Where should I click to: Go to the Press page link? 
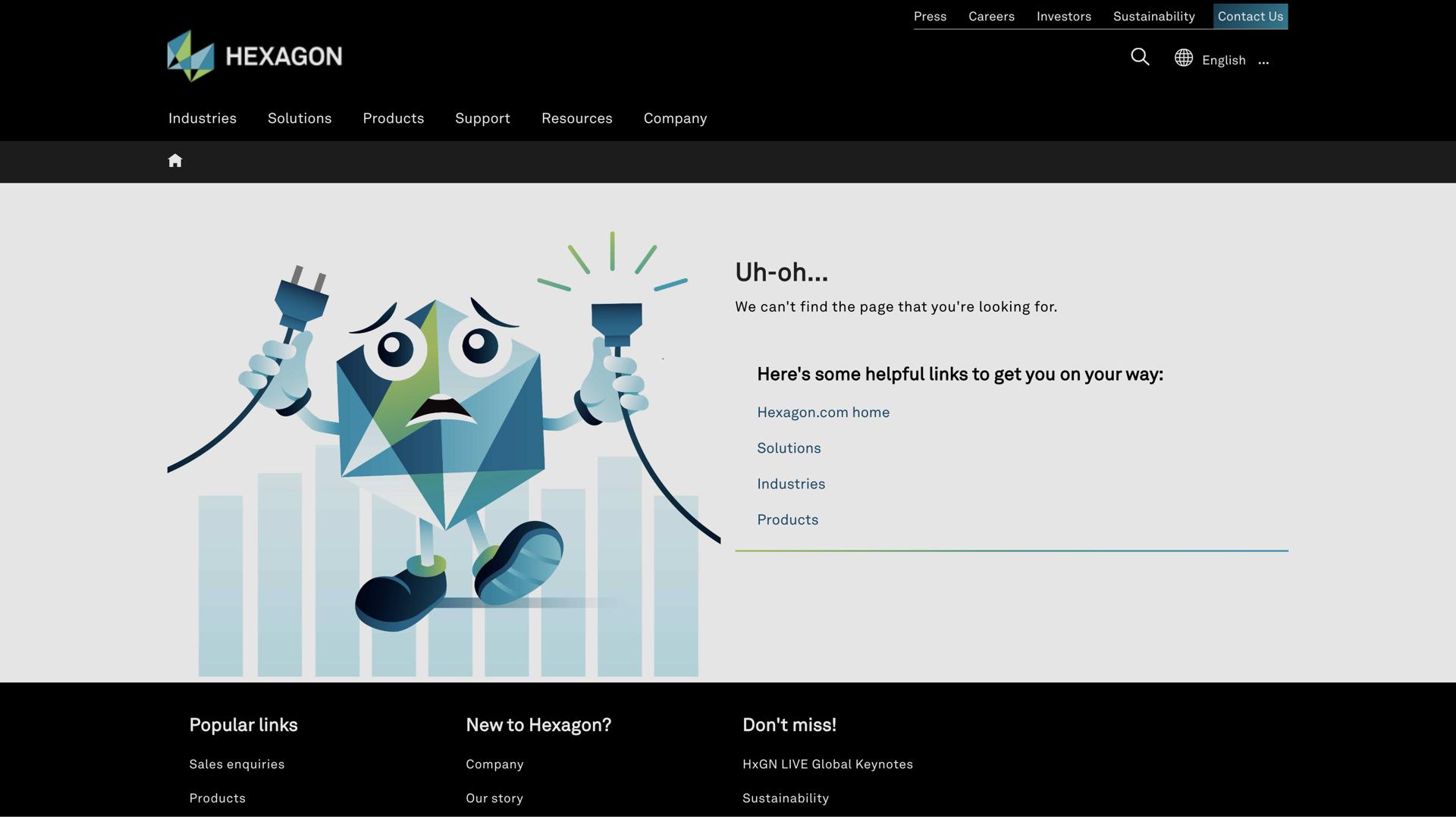pyautogui.click(x=930, y=17)
